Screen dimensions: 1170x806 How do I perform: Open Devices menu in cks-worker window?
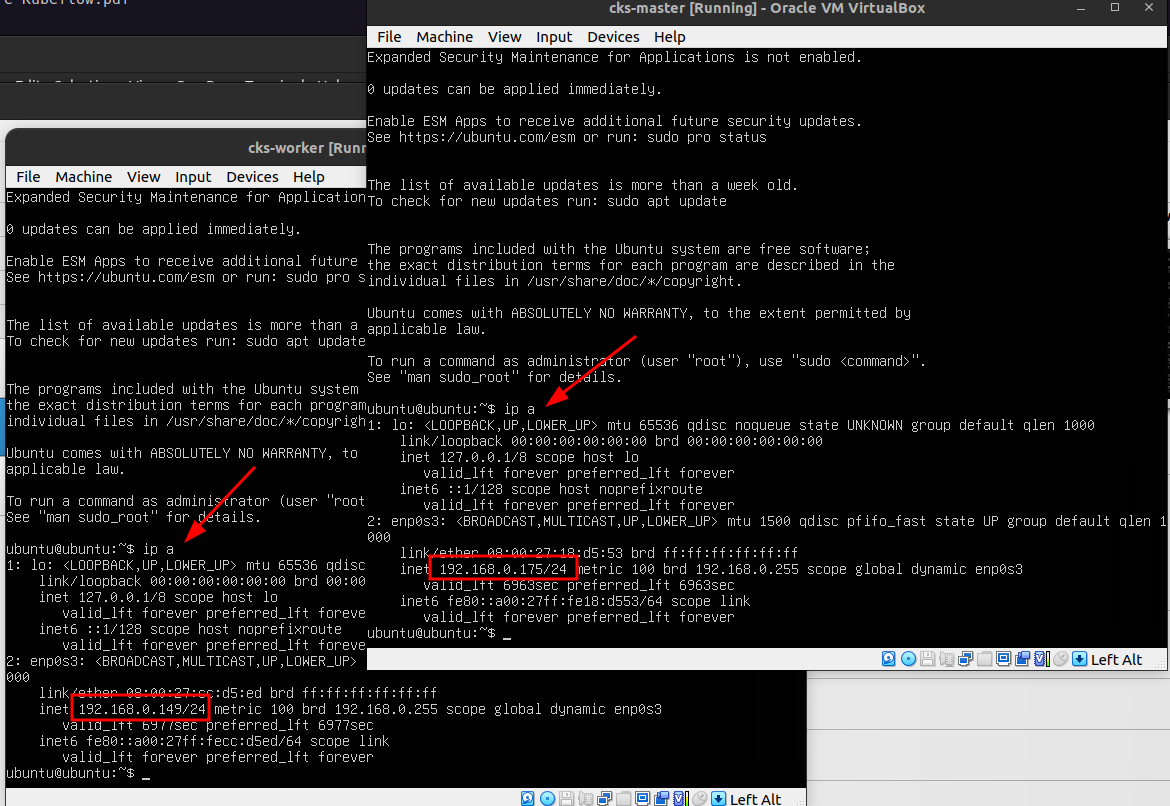[x=252, y=177]
